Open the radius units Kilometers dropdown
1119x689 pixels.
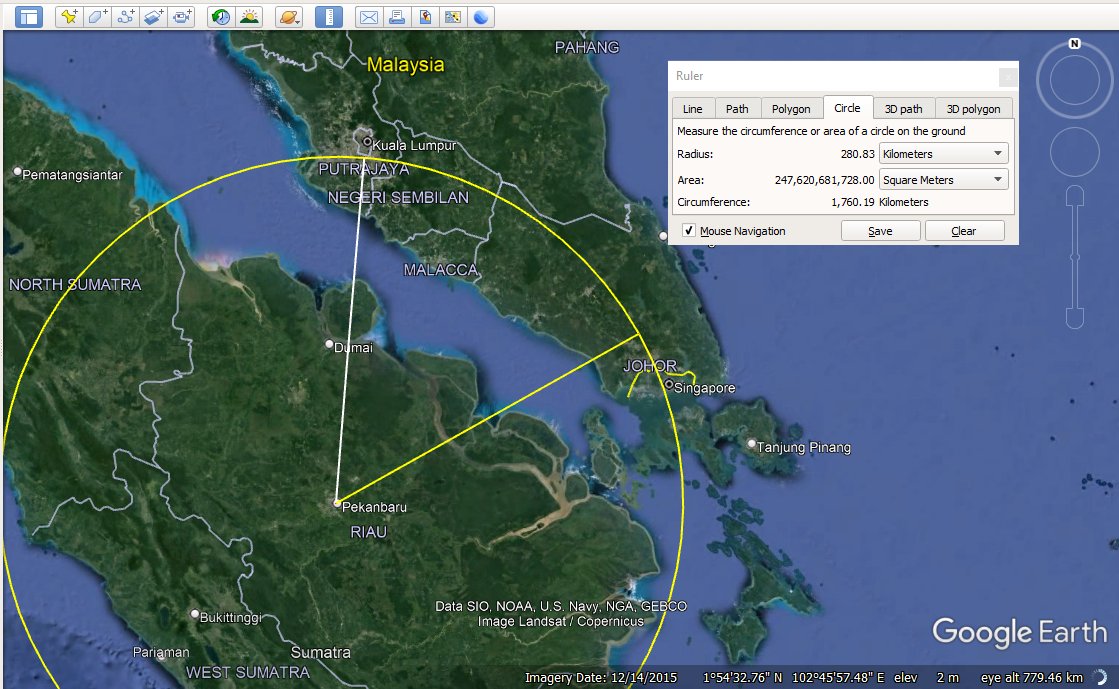point(943,154)
